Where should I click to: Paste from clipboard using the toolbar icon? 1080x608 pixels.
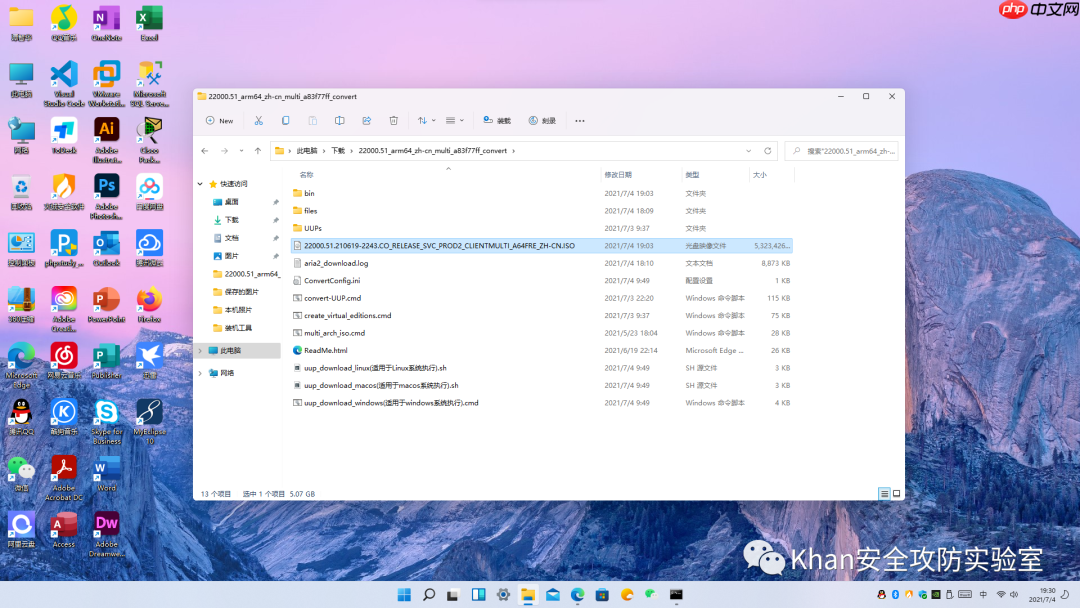(x=312, y=120)
